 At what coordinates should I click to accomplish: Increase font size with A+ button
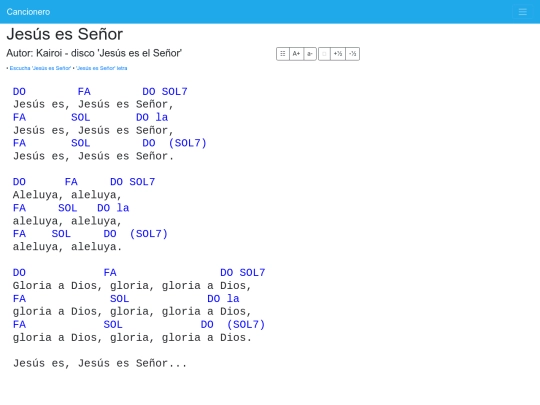296,54
